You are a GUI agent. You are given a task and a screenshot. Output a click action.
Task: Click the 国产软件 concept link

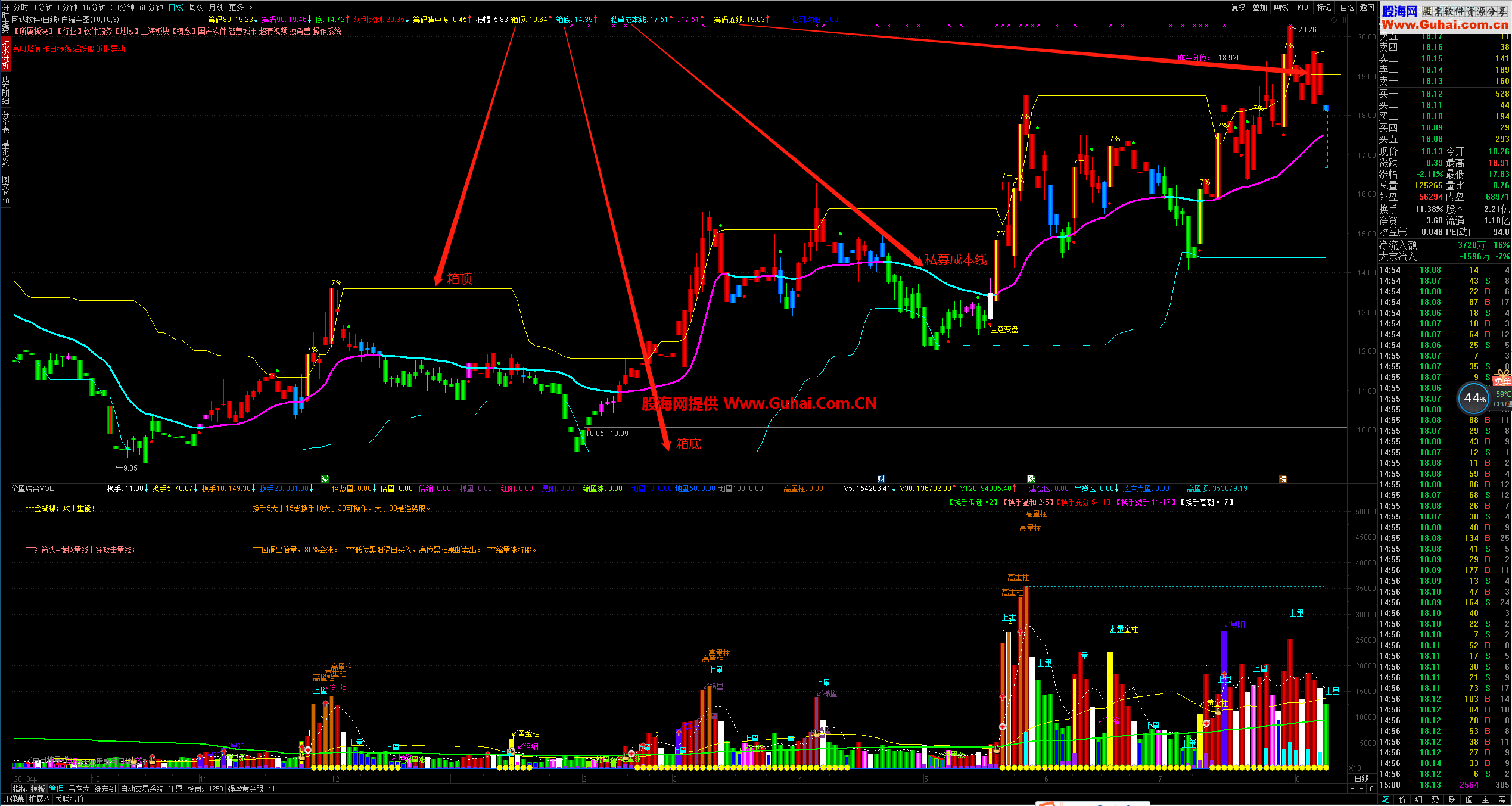(212, 31)
